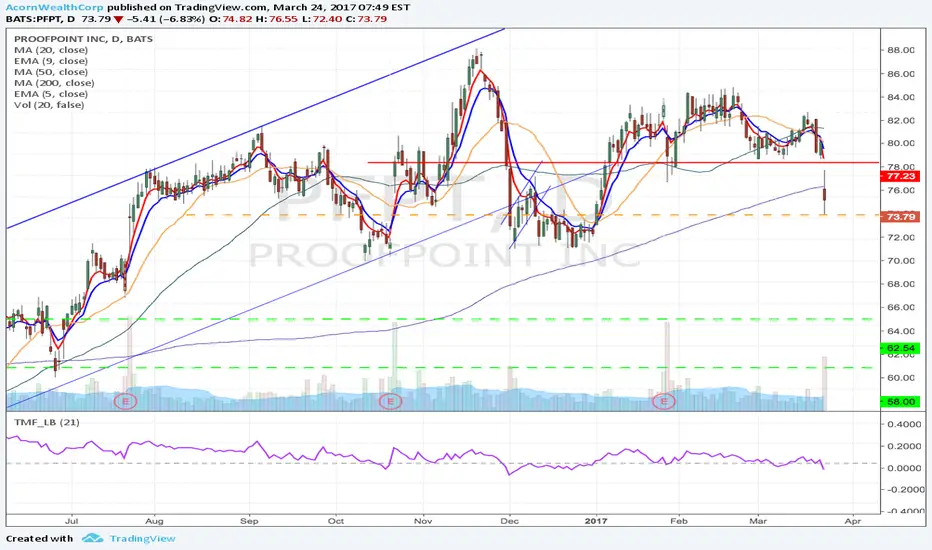Screen dimensions: 932x550
Task: Click the Dec label on time axis
Action: pyautogui.click(x=509, y=521)
